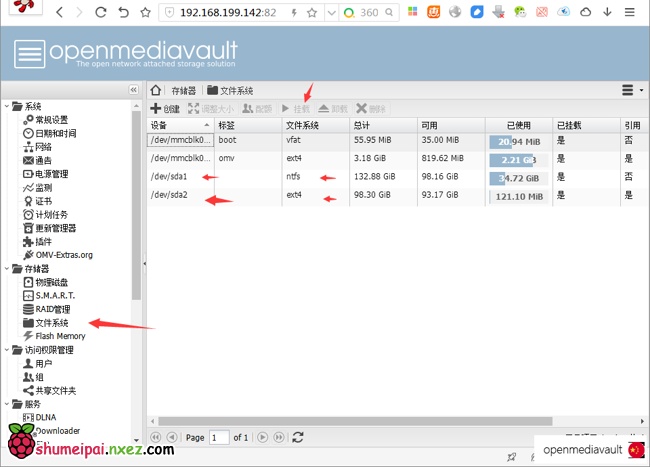Collapse the left navigation panel
This screenshot has height=467, width=650.
134,90
